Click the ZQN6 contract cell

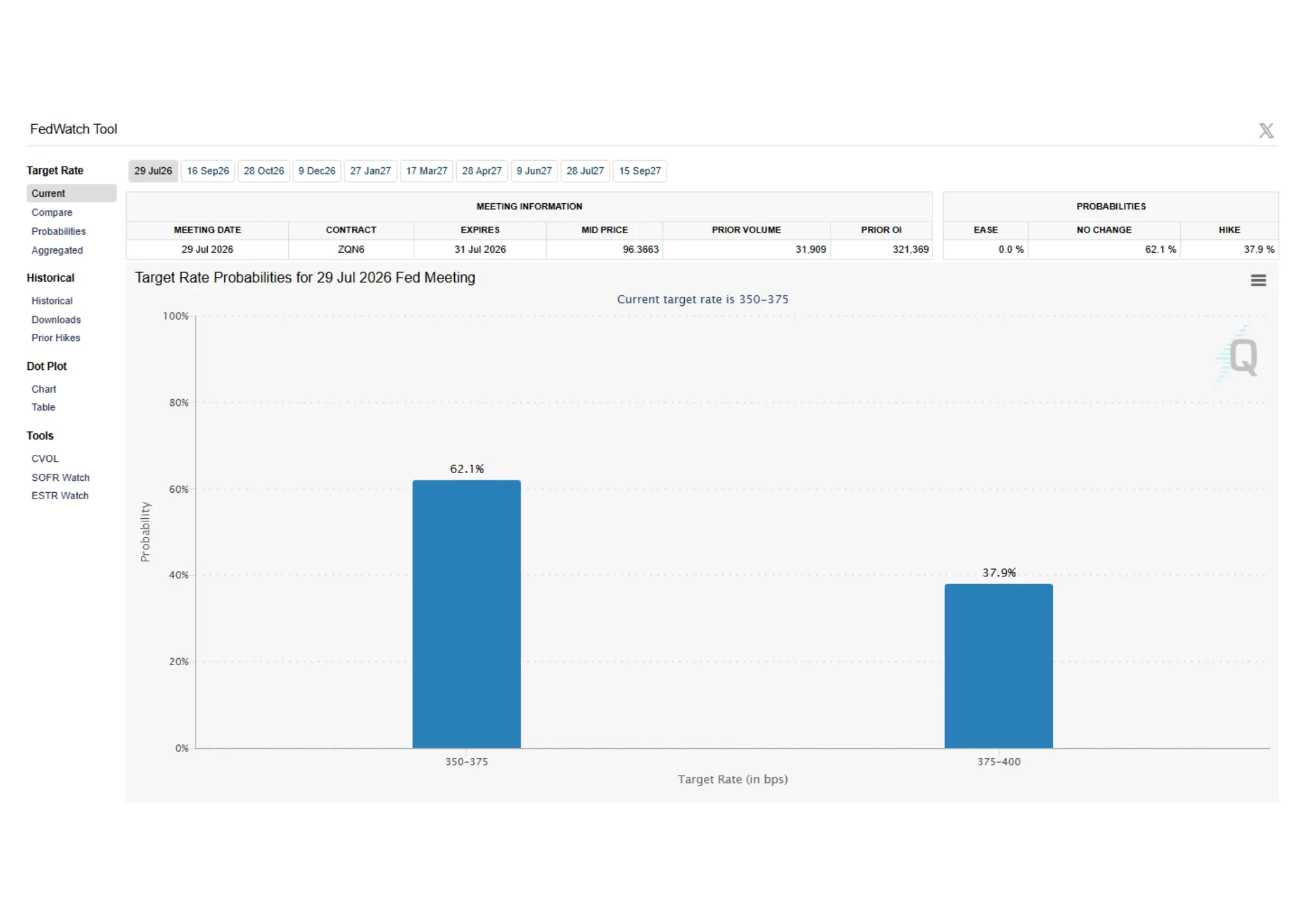pos(351,250)
